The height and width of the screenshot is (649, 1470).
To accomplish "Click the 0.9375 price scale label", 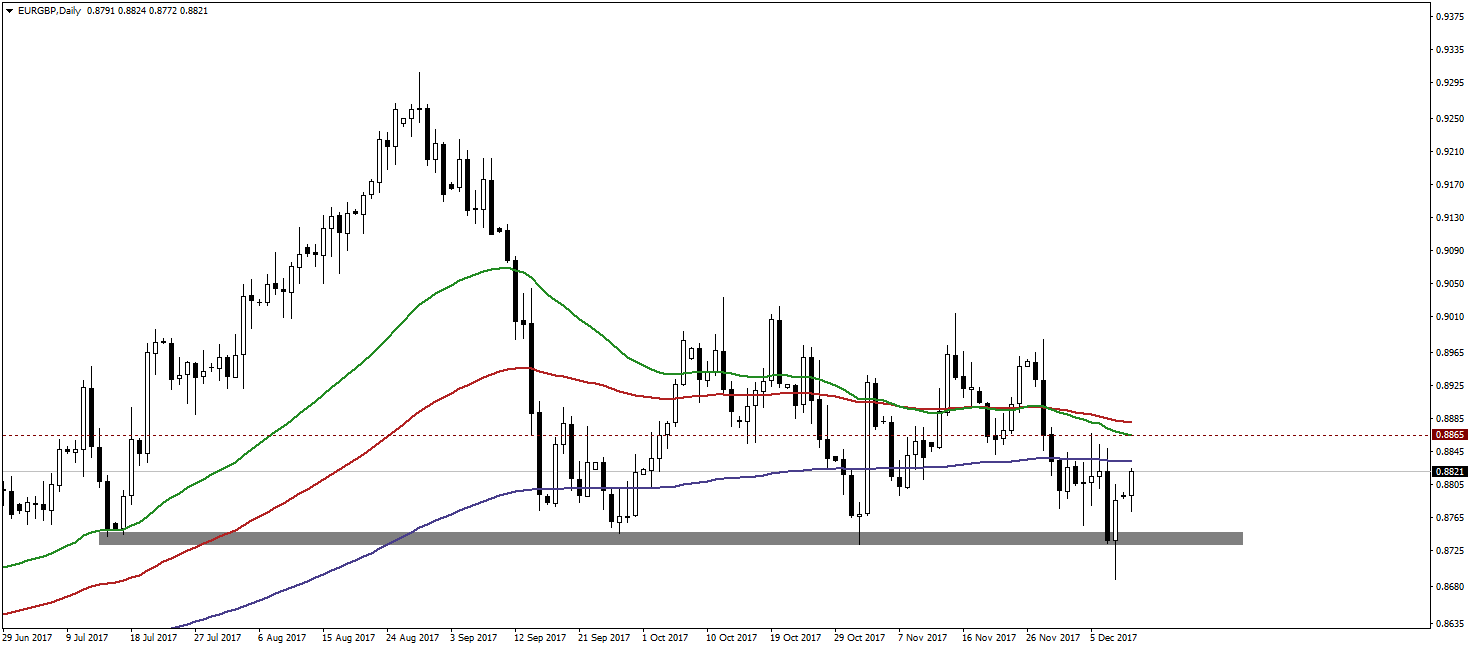I will (1451, 17).
